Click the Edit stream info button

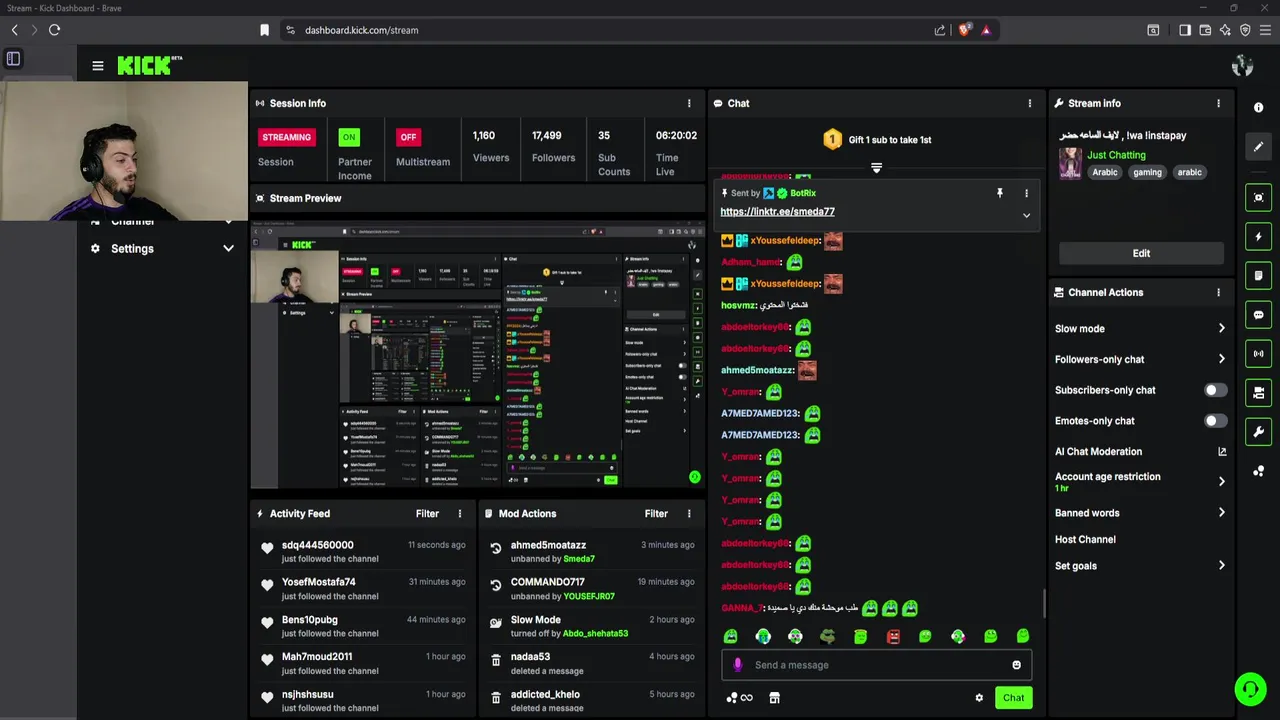1141,253
